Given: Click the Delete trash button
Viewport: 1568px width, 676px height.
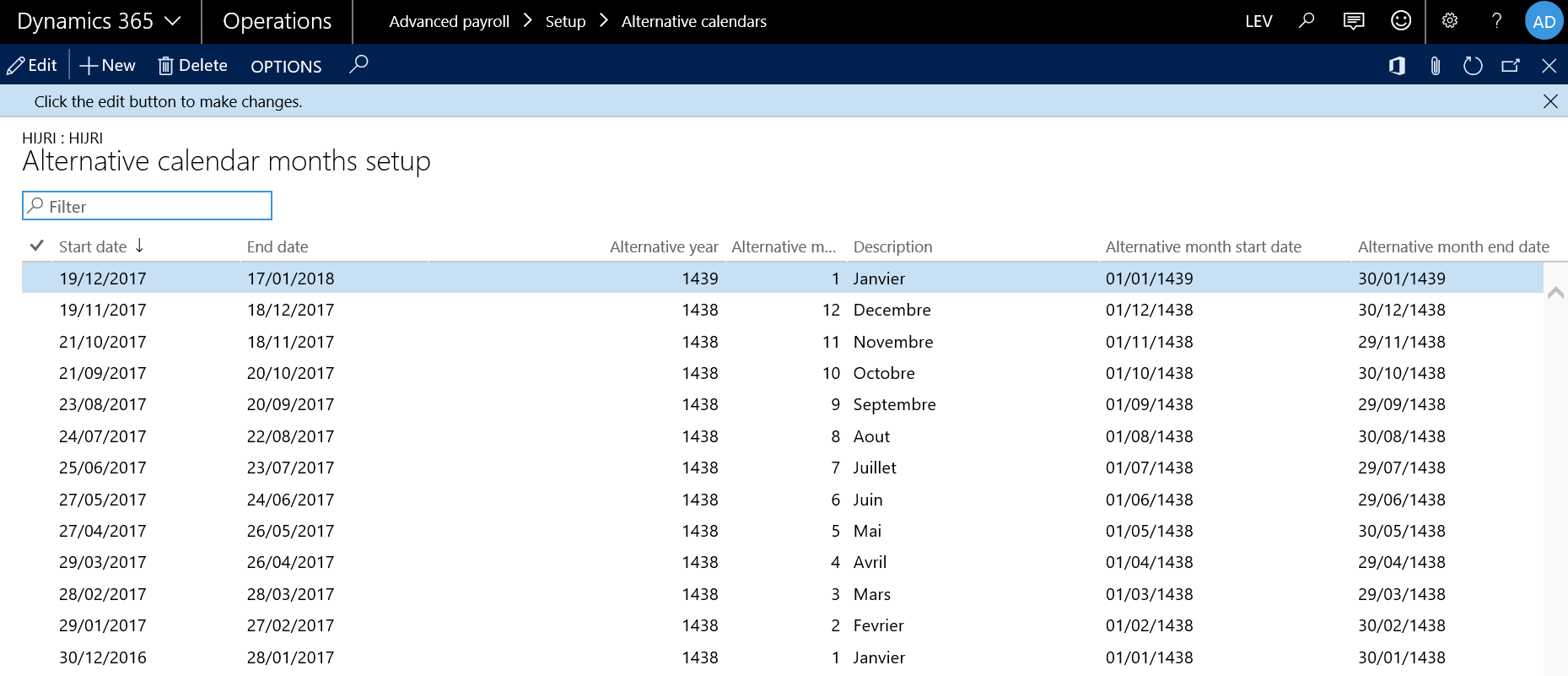Looking at the screenshot, I should coord(193,65).
